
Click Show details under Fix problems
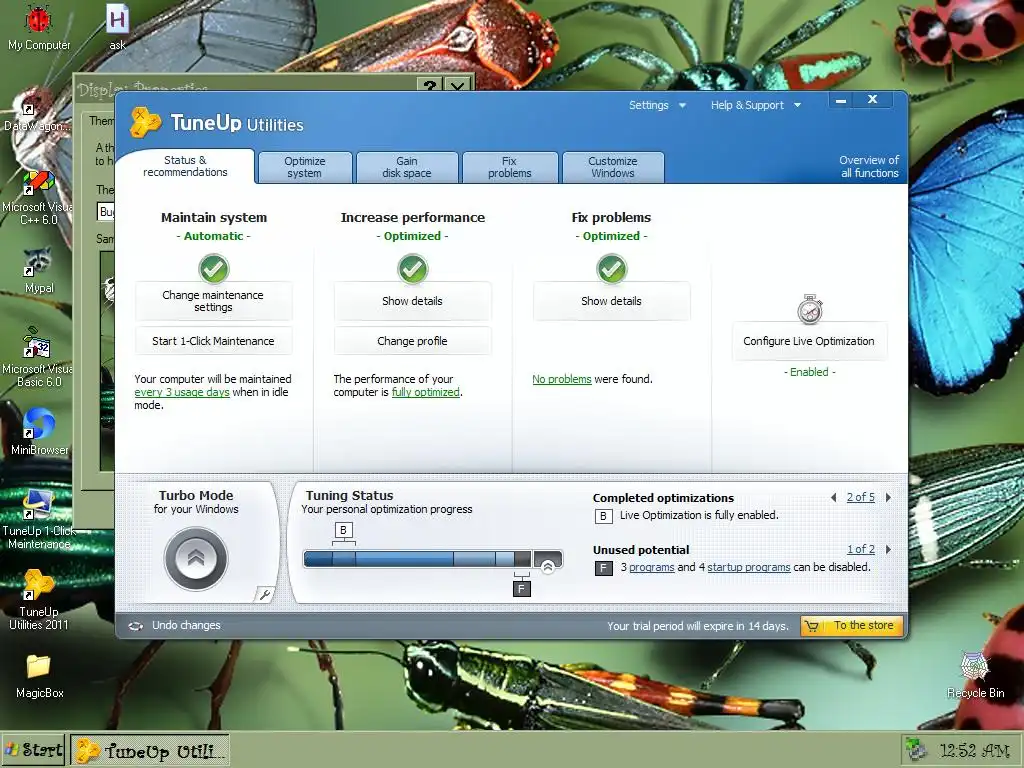(611, 301)
